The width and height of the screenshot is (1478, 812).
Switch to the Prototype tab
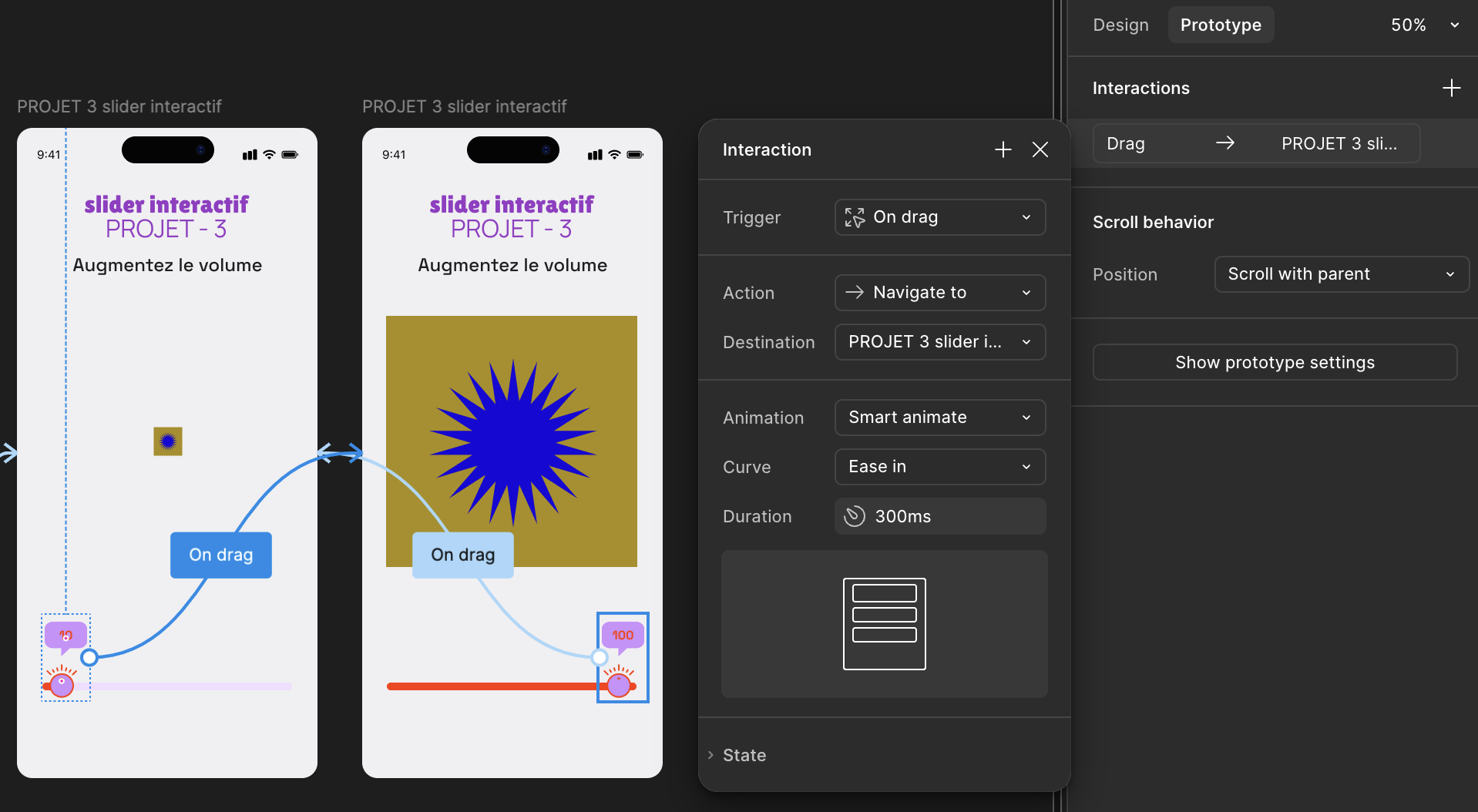pos(1221,25)
